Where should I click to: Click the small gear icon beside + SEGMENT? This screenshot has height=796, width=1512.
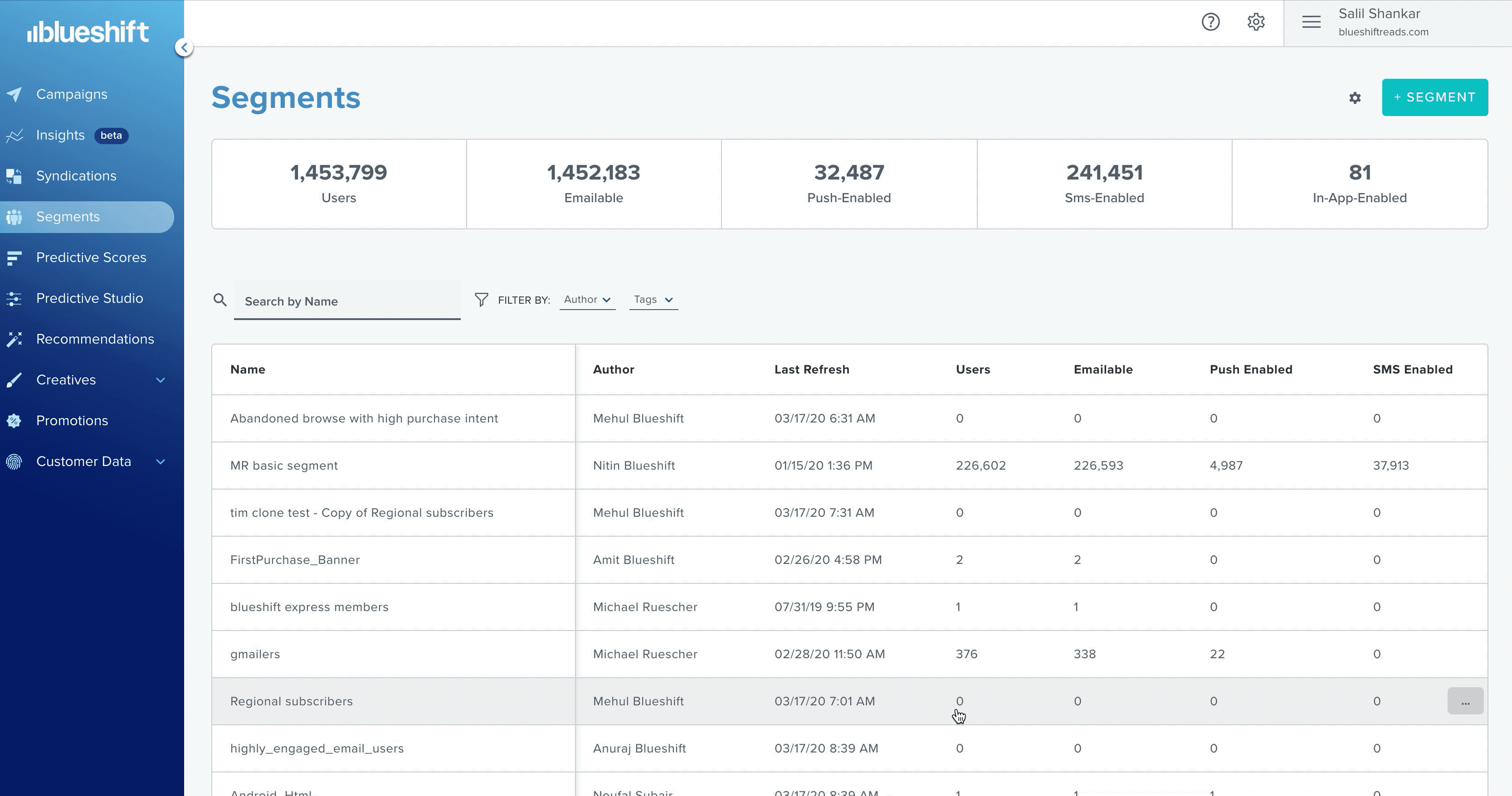(1355, 98)
